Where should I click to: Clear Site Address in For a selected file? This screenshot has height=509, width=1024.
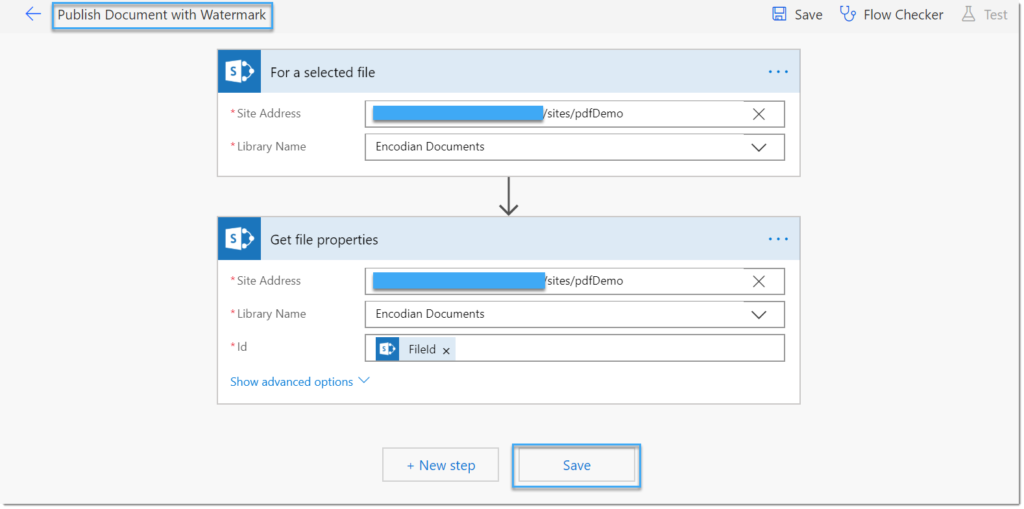pyautogui.click(x=758, y=114)
